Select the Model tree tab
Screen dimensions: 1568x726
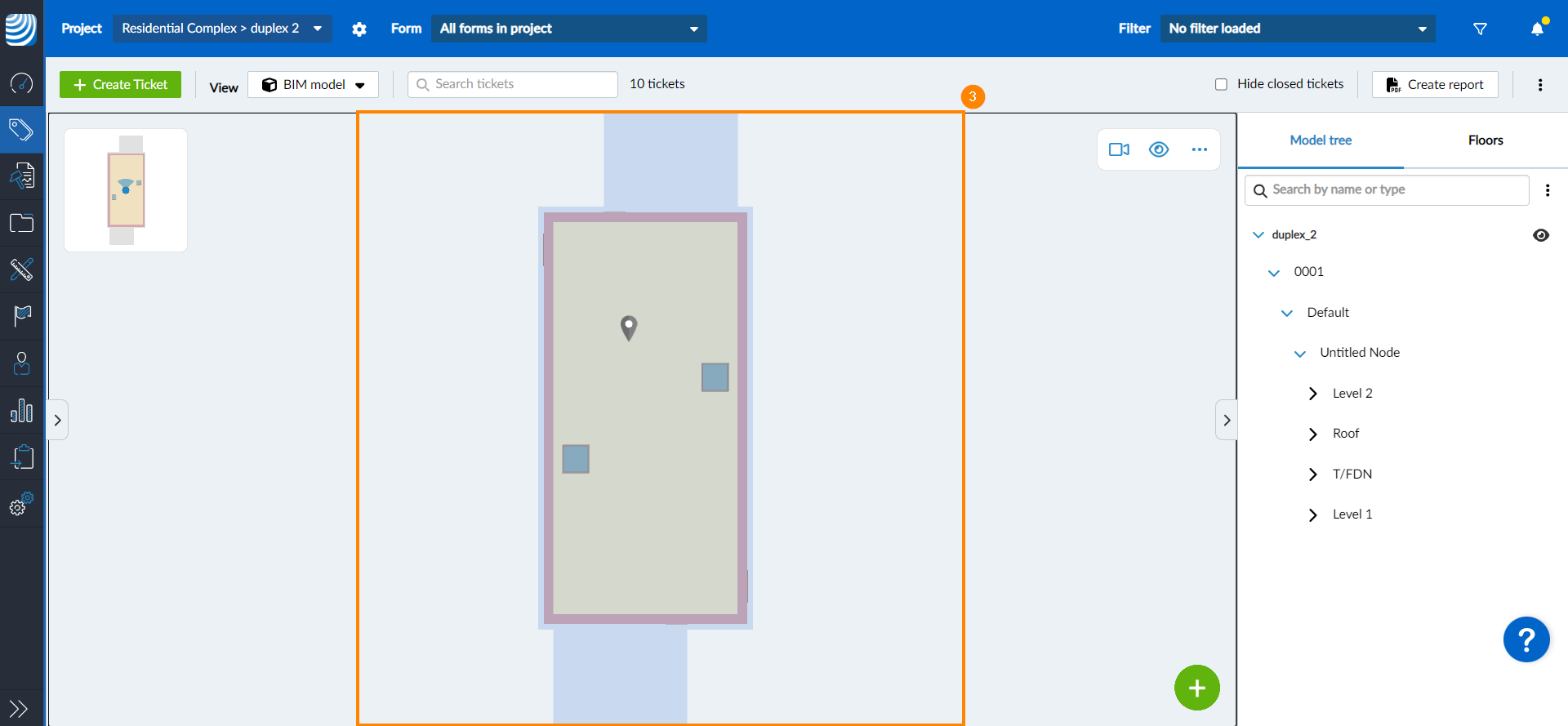(1321, 140)
